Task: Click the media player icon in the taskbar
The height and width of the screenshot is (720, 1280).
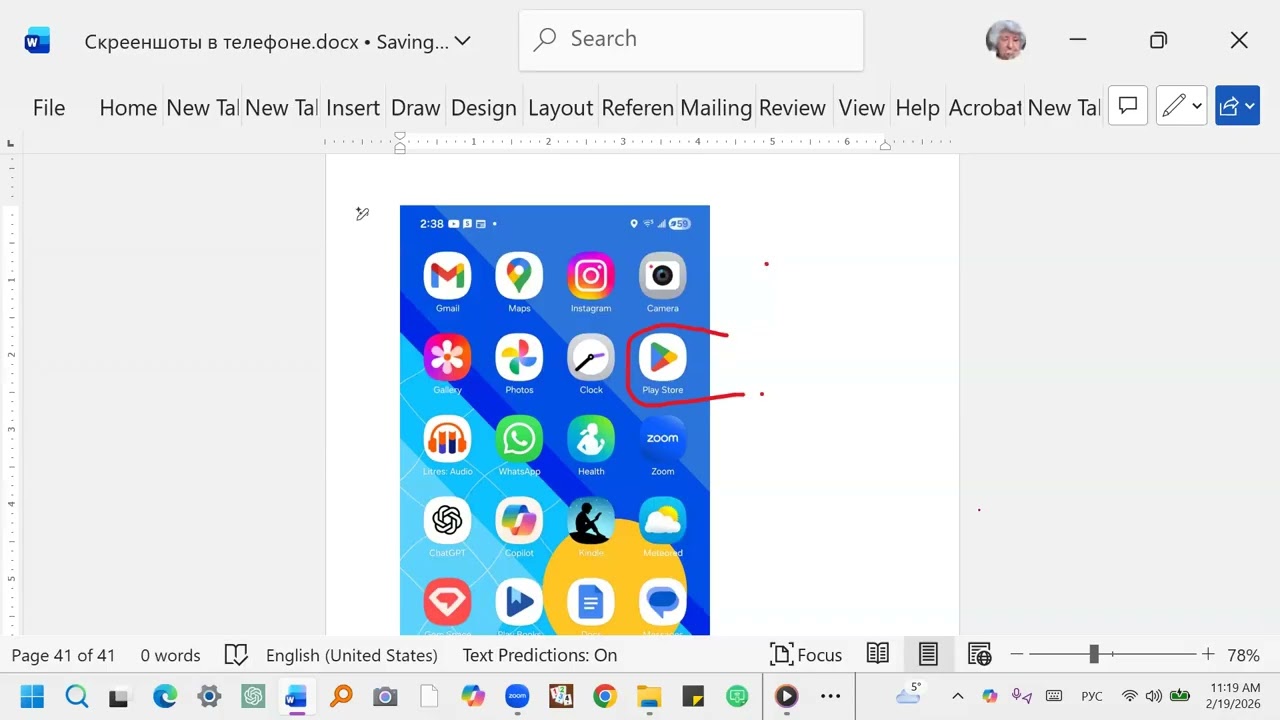Action: [787, 696]
